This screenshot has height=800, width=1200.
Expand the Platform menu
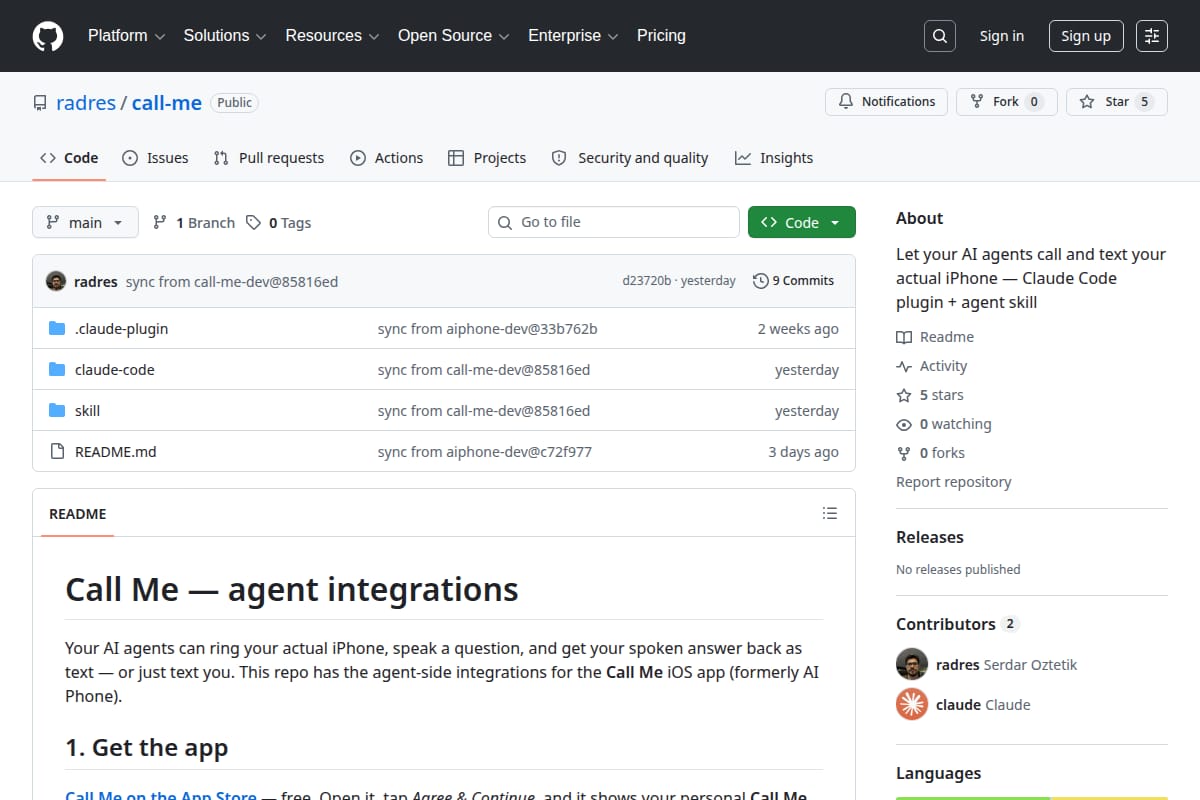tap(126, 36)
